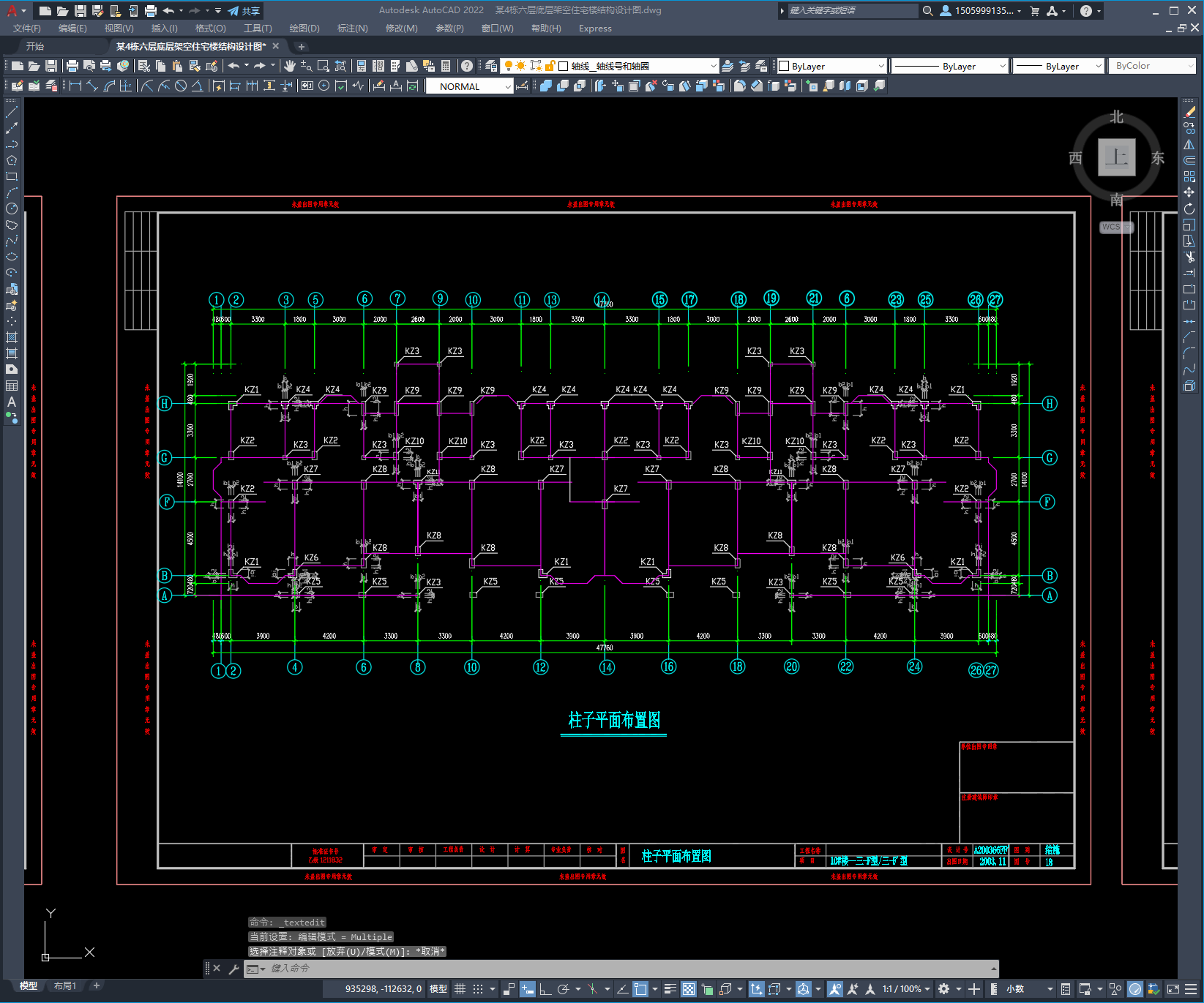Select the Hatch tool in draw toolbar
The width and height of the screenshot is (1204, 1003).
pos(12,337)
